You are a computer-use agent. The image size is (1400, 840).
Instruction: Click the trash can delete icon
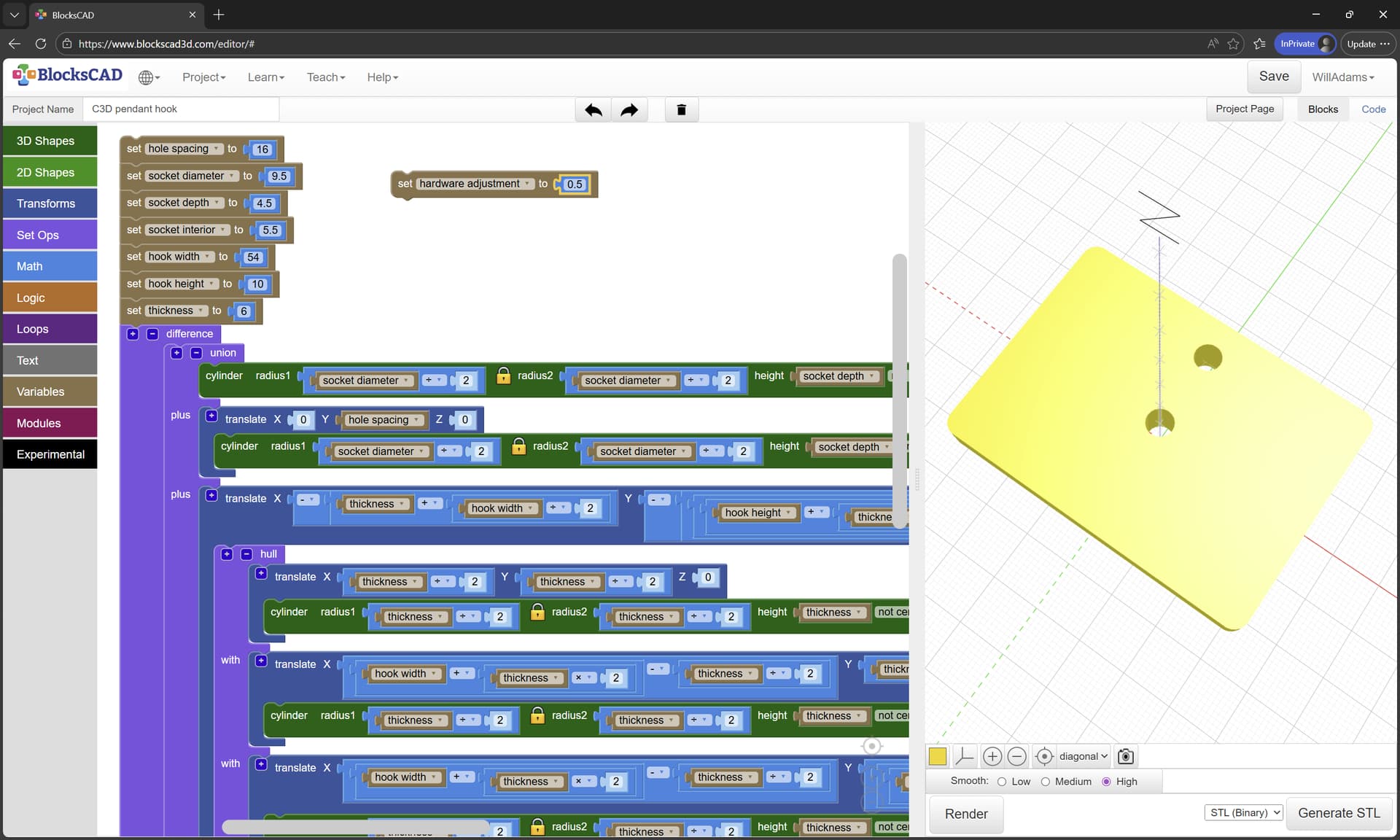click(681, 110)
